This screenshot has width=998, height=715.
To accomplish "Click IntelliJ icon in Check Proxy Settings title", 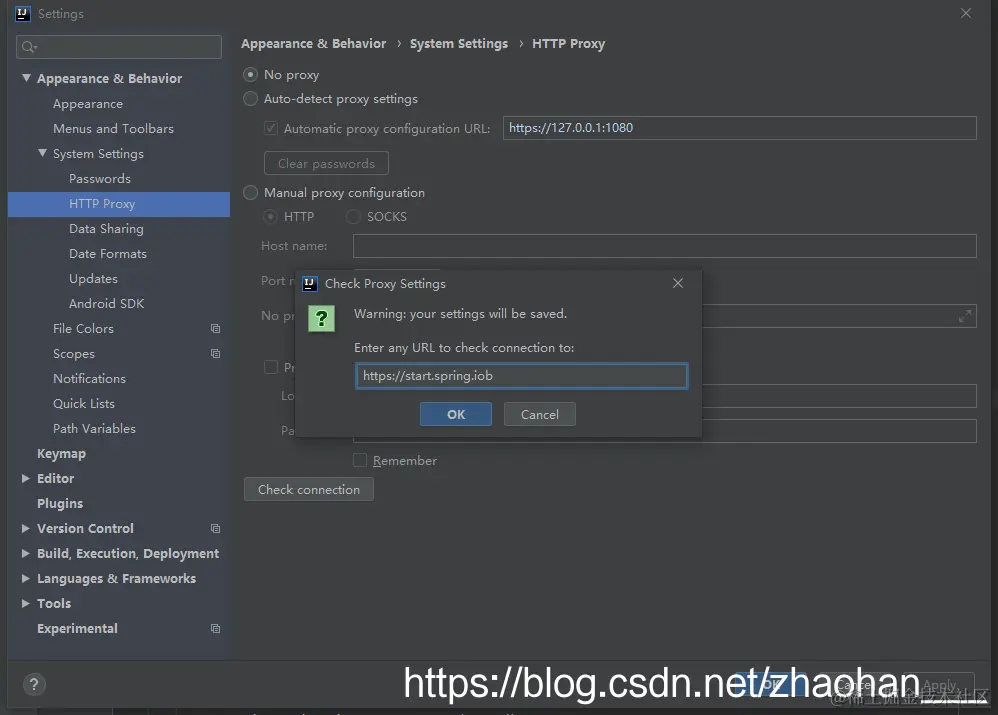I will pos(310,283).
